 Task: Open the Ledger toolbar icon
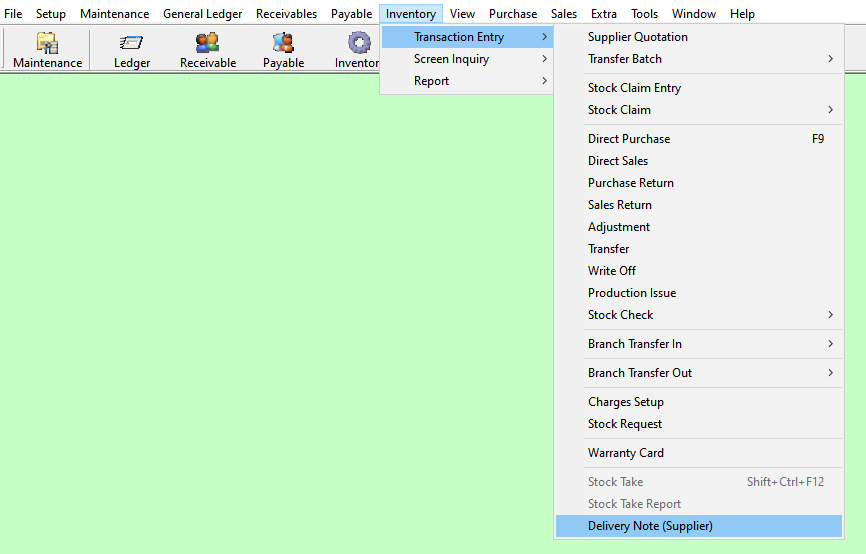point(131,50)
